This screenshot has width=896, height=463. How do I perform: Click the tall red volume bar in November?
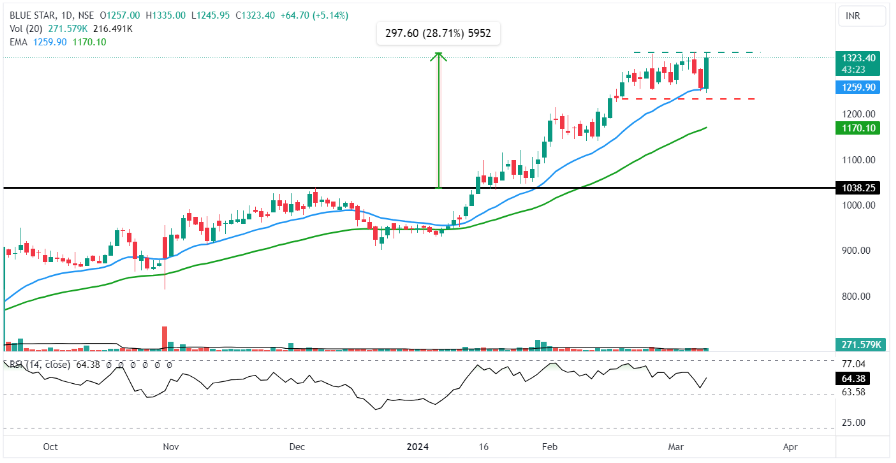pyautogui.click(x=164, y=337)
